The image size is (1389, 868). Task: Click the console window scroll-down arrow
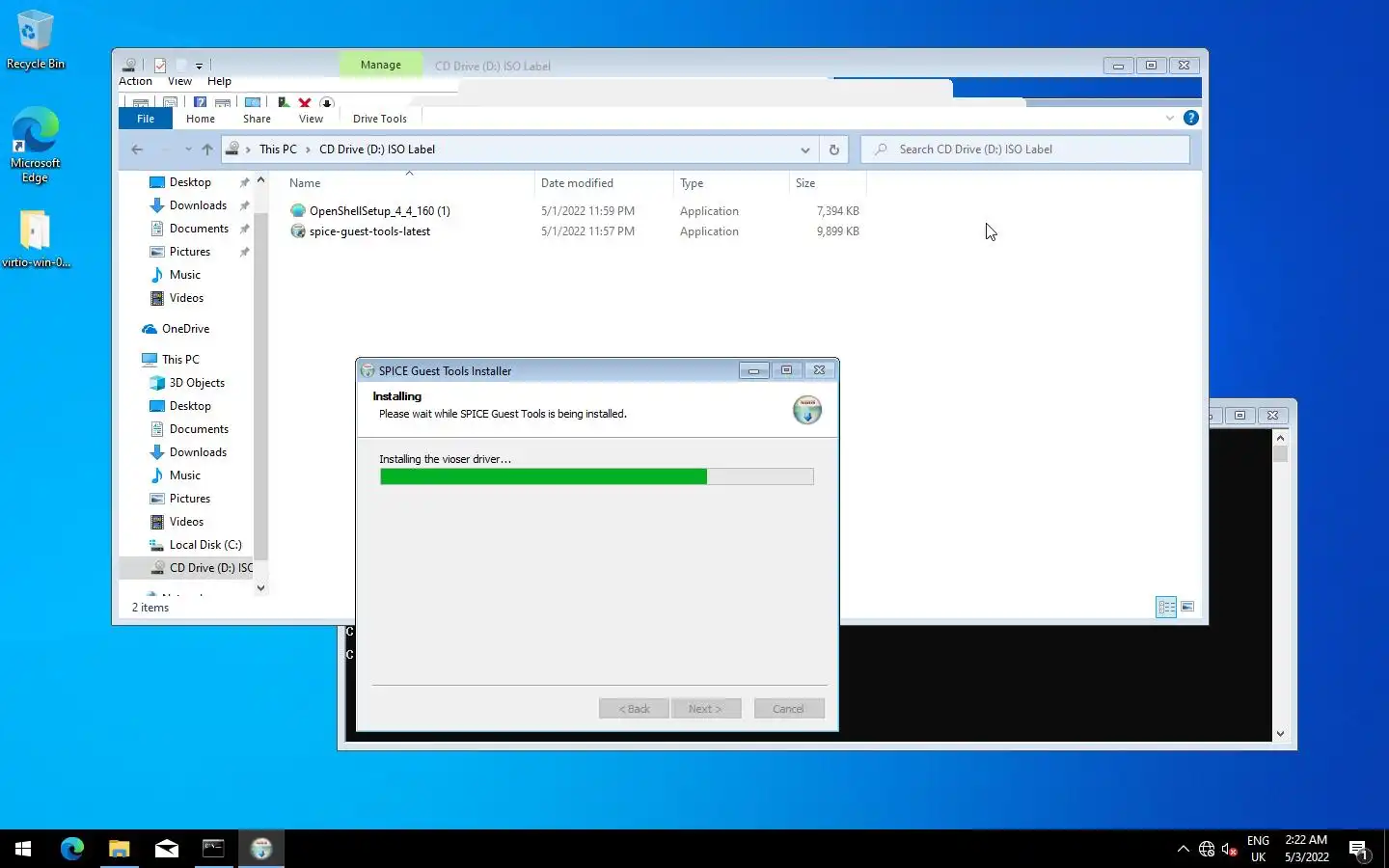[1280, 734]
